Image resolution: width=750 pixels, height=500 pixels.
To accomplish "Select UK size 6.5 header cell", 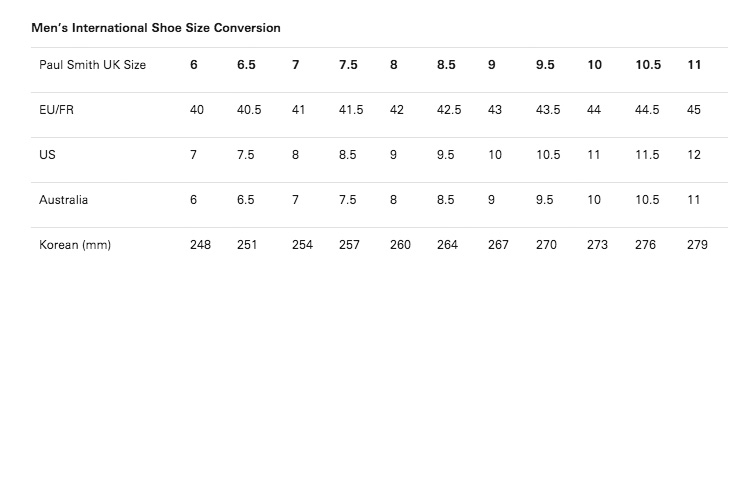I will 246,65.
